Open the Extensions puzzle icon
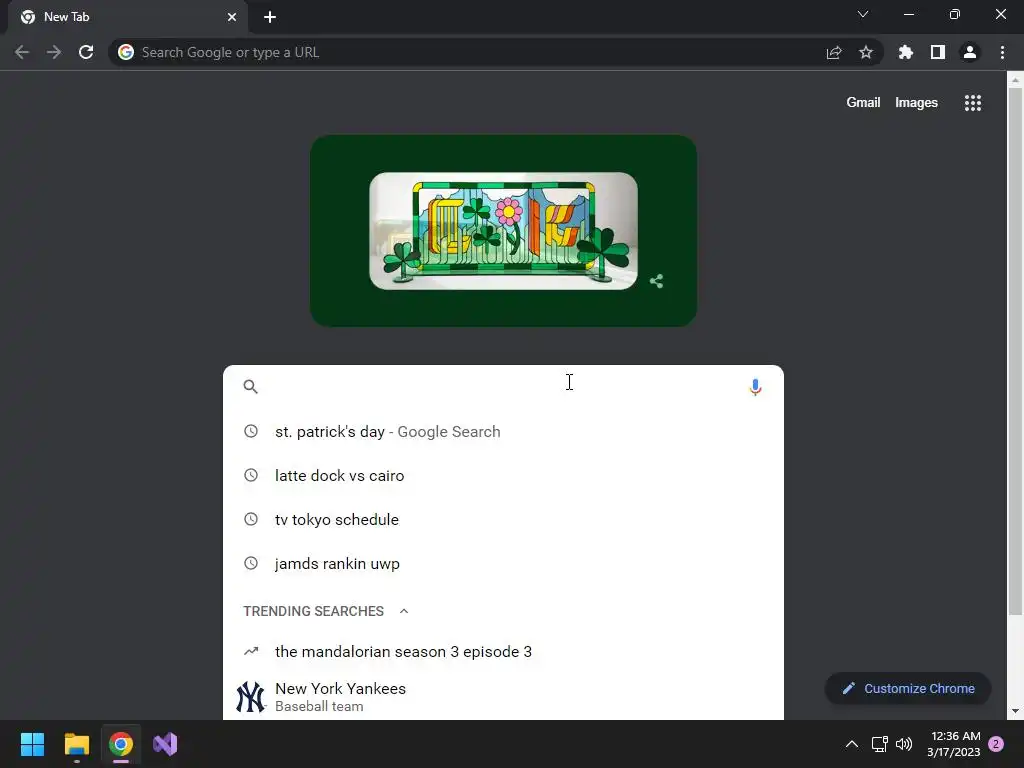This screenshot has width=1024, height=768. point(906,52)
